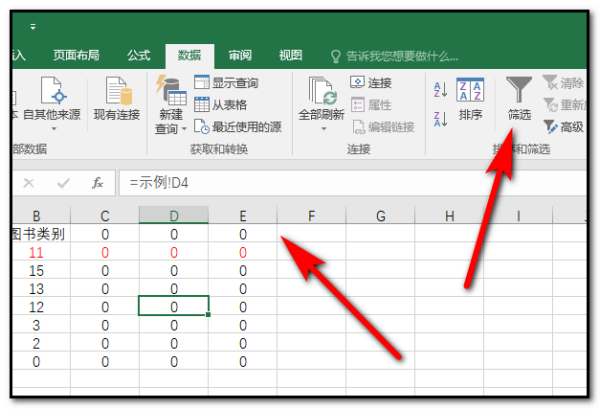Image resolution: width=600 pixels, height=409 pixels.
Task: Click the Connections (连接) icon
Action: [357, 82]
